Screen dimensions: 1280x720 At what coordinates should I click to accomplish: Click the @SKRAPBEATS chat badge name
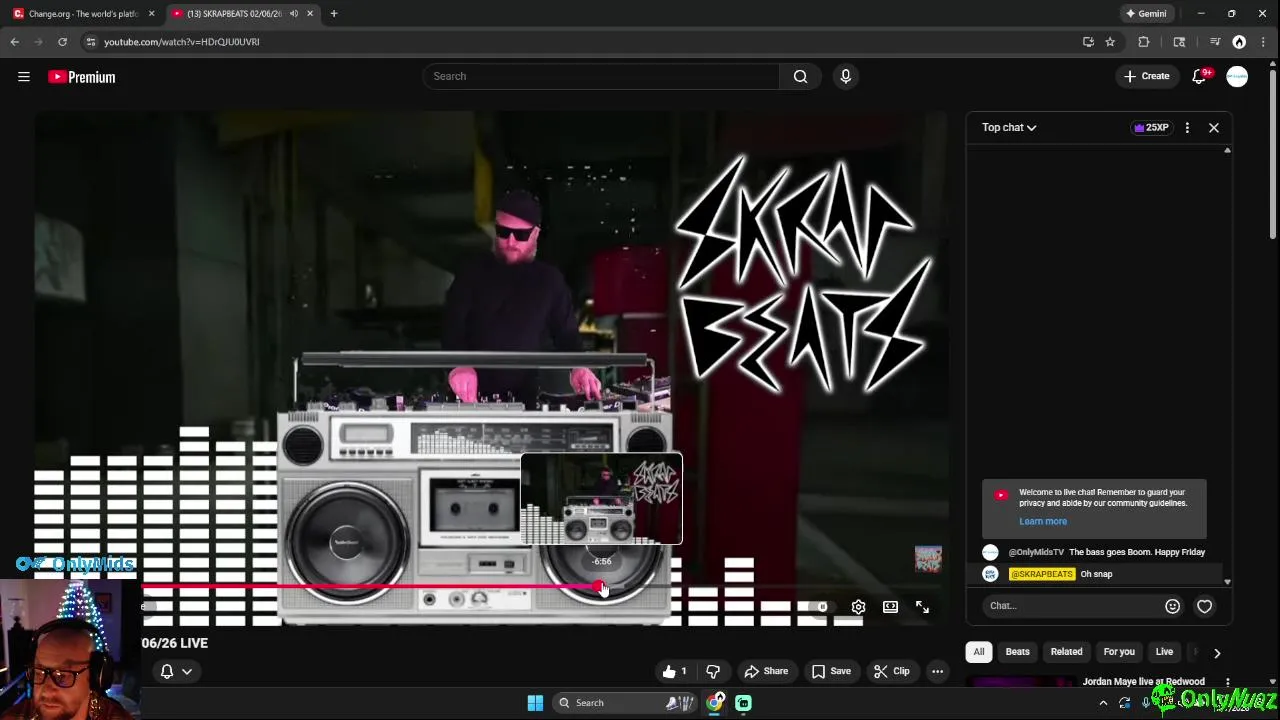[1042, 574]
